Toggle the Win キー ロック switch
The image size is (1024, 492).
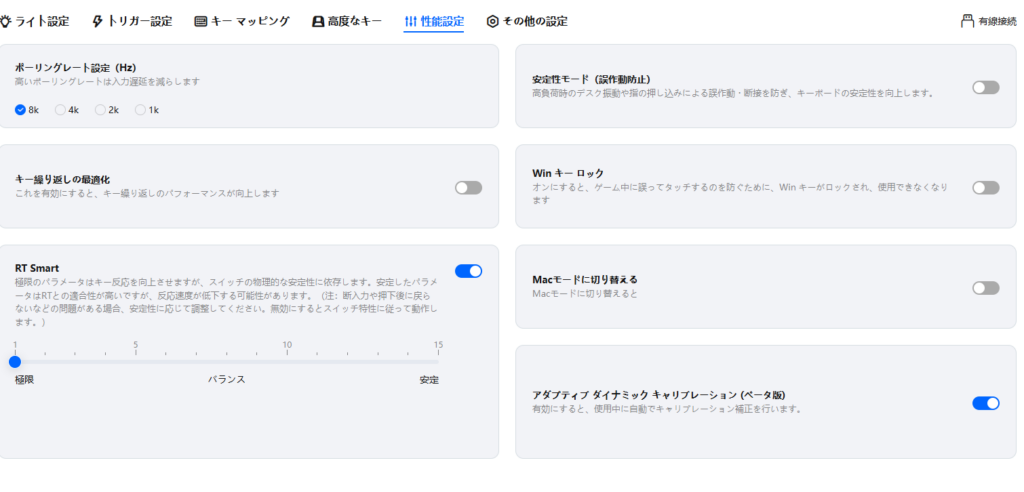tap(985, 187)
